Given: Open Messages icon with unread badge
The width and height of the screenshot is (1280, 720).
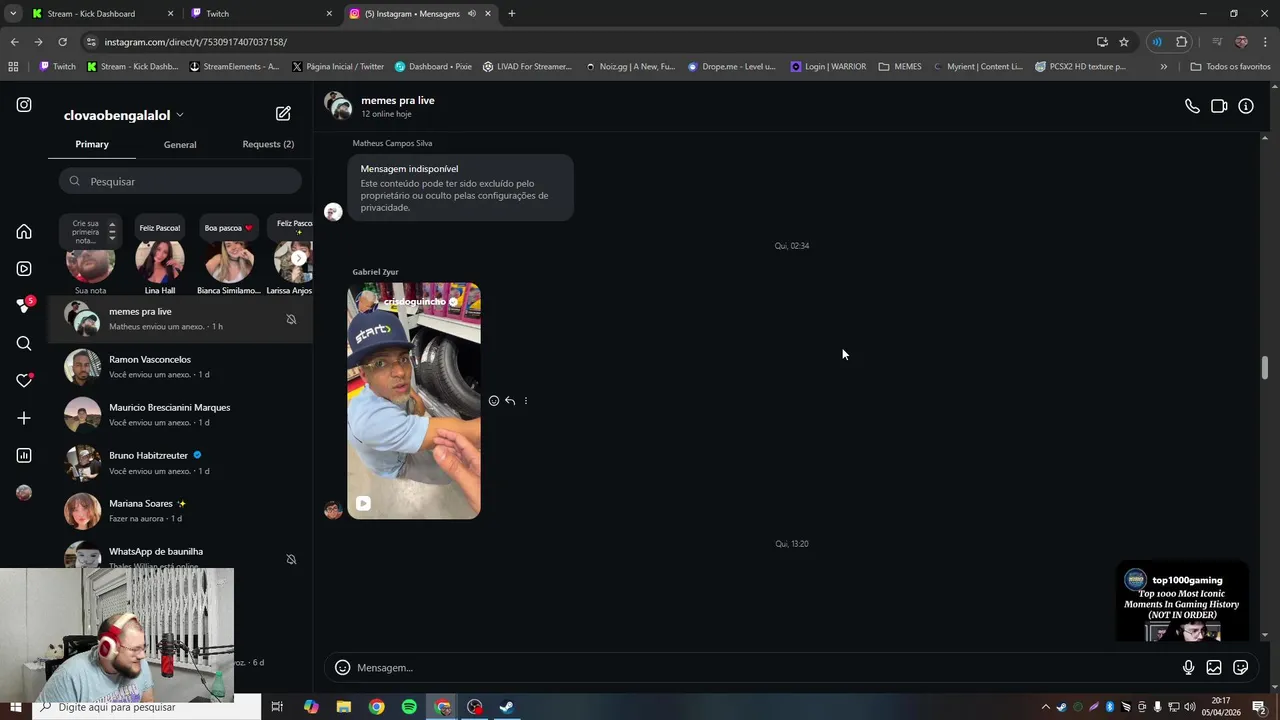Looking at the screenshot, I should click(24, 305).
